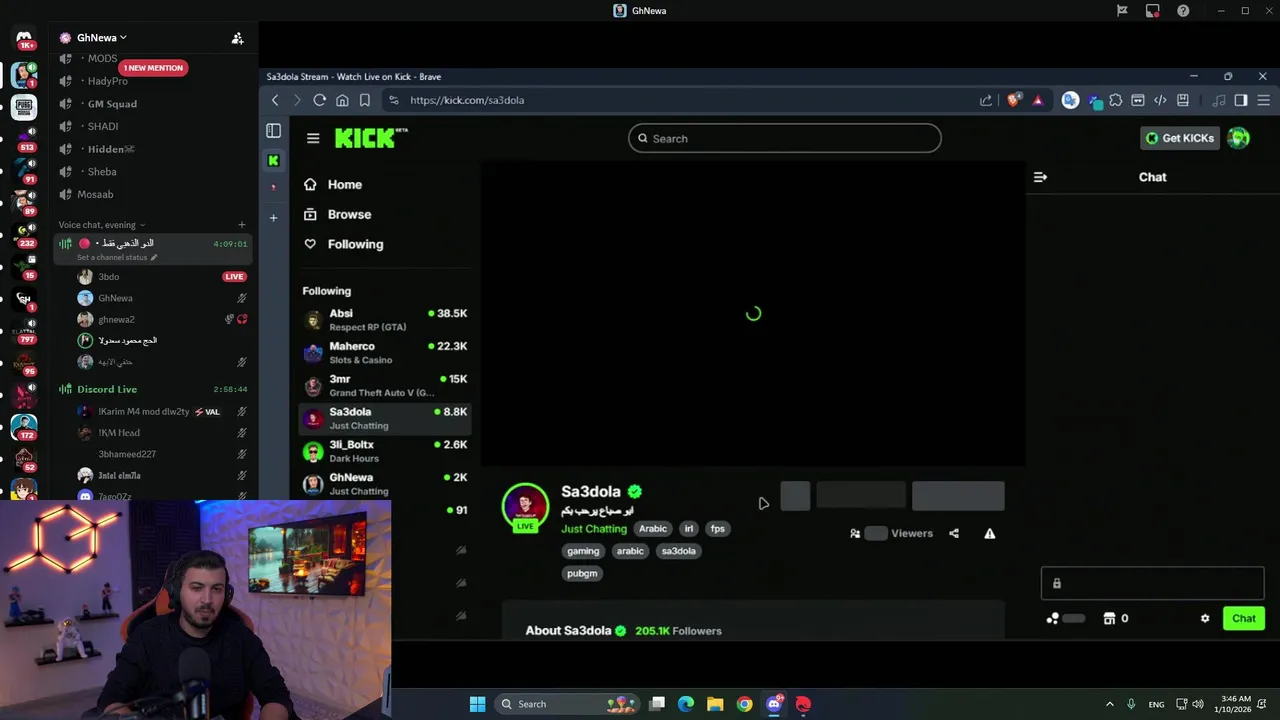1280x720 pixels.
Task: Click the Get KICKs button
Action: coord(1179,138)
